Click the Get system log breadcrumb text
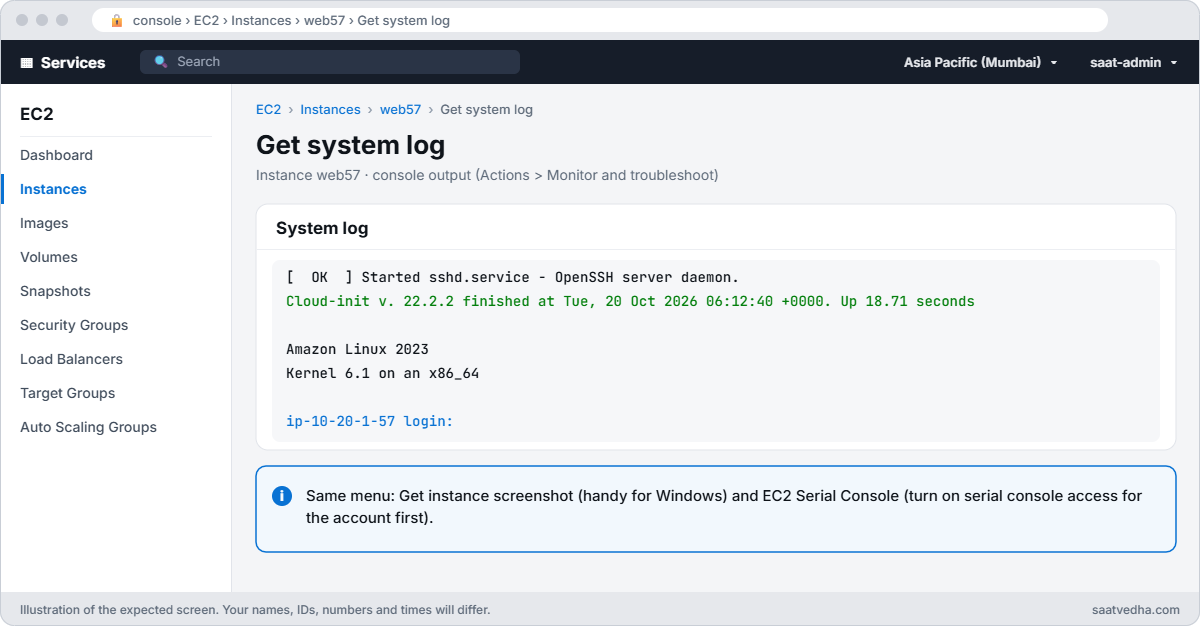1200x626 pixels. click(x=486, y=110)
